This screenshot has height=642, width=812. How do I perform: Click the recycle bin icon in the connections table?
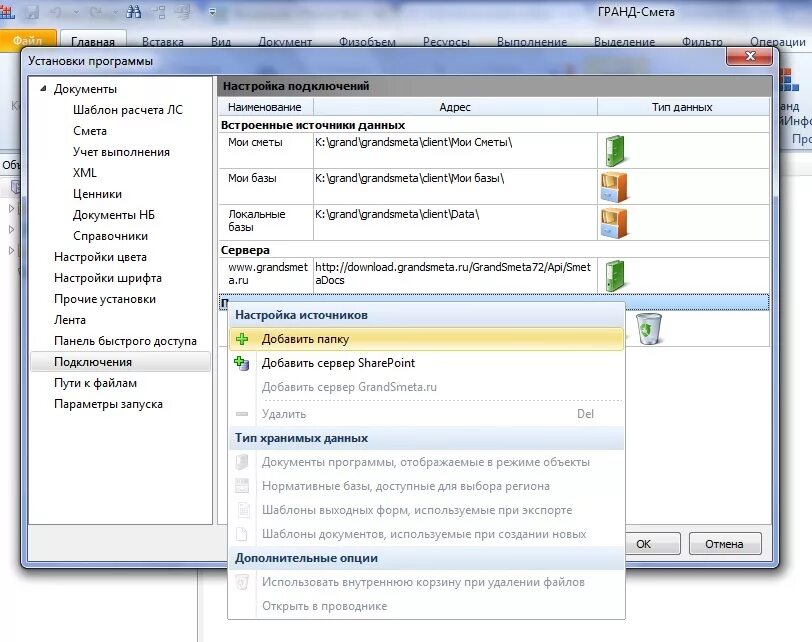(648, 328)
